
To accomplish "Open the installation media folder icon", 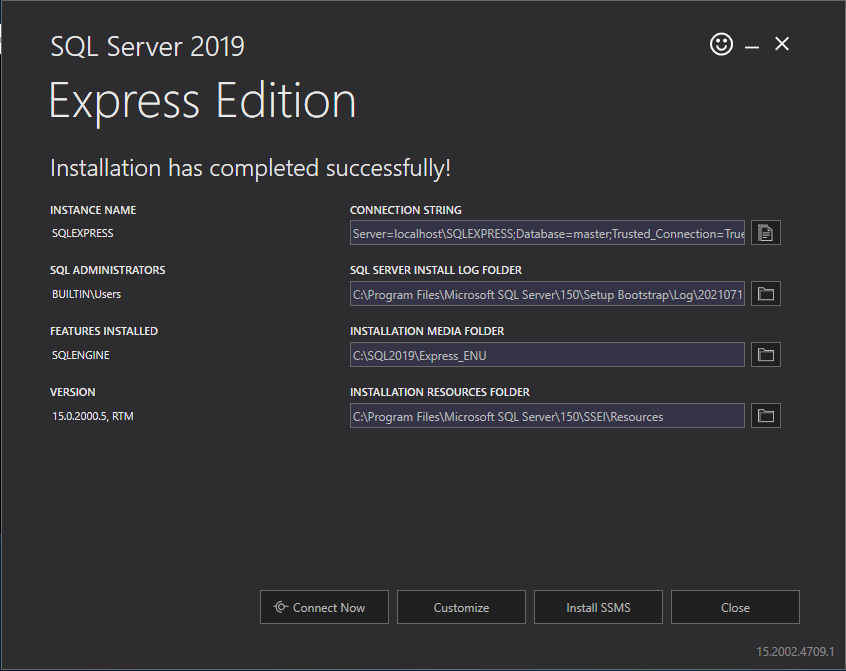I will 766,354.
